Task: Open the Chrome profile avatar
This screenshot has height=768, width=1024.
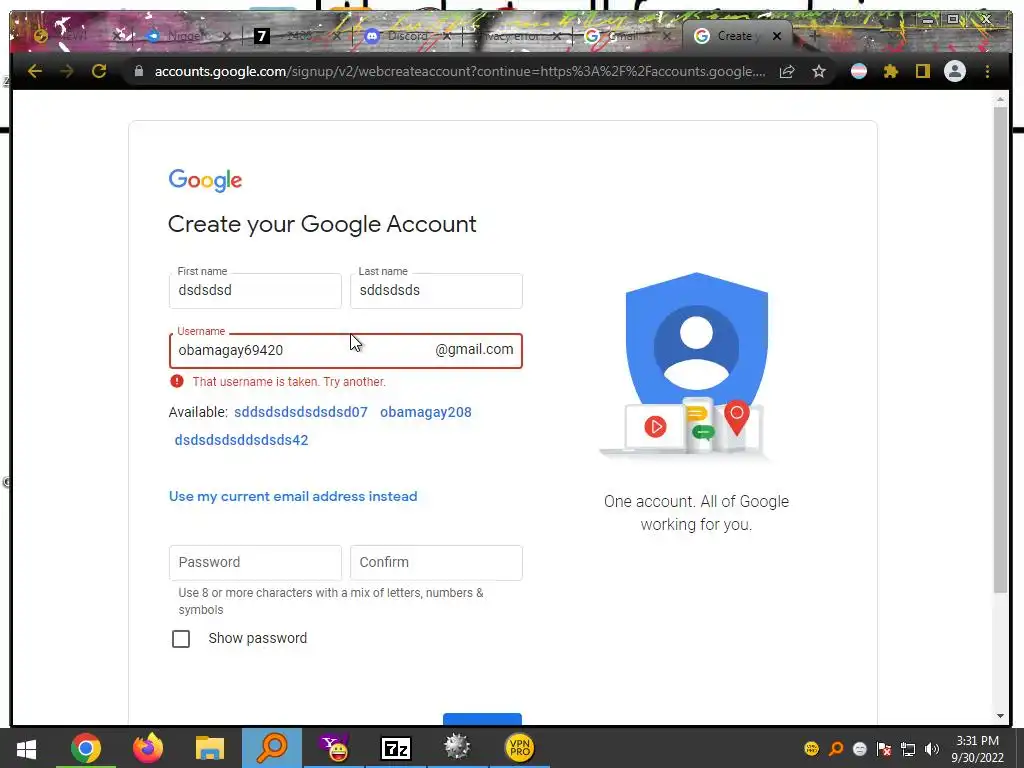Action: pos(955,71)
